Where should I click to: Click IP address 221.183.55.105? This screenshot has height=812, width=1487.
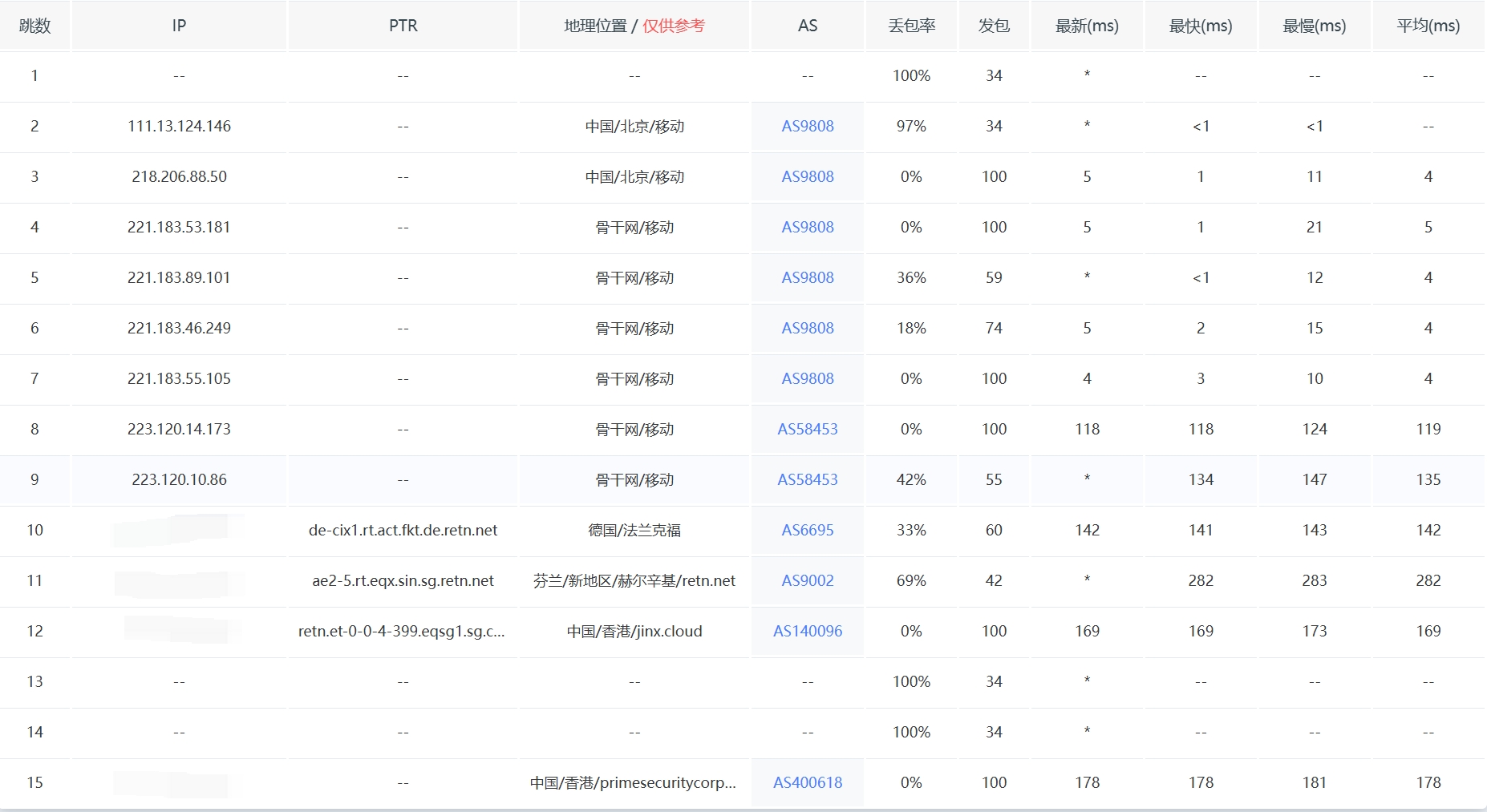click(179, 378)
